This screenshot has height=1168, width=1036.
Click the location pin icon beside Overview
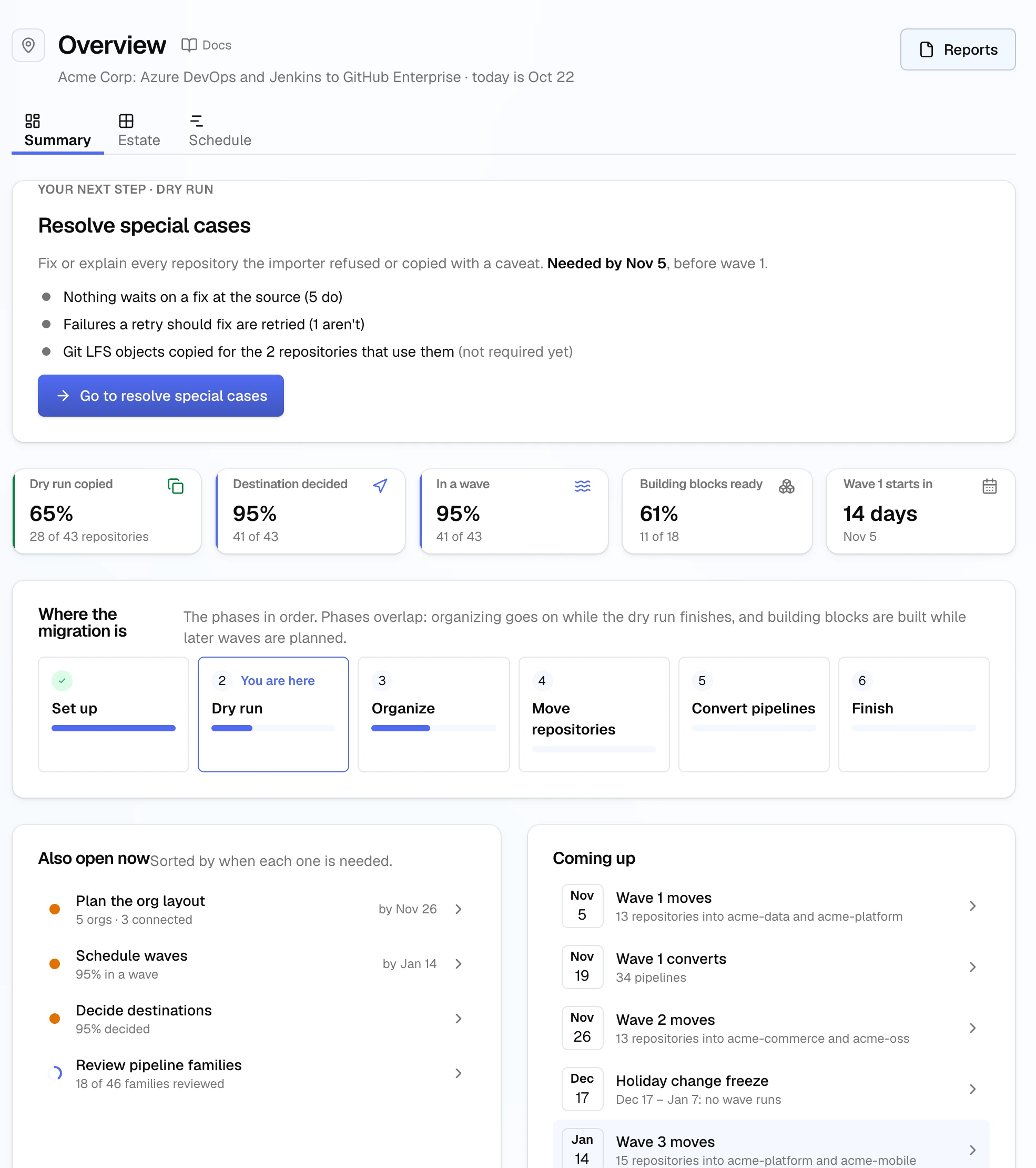pos(28,45)
